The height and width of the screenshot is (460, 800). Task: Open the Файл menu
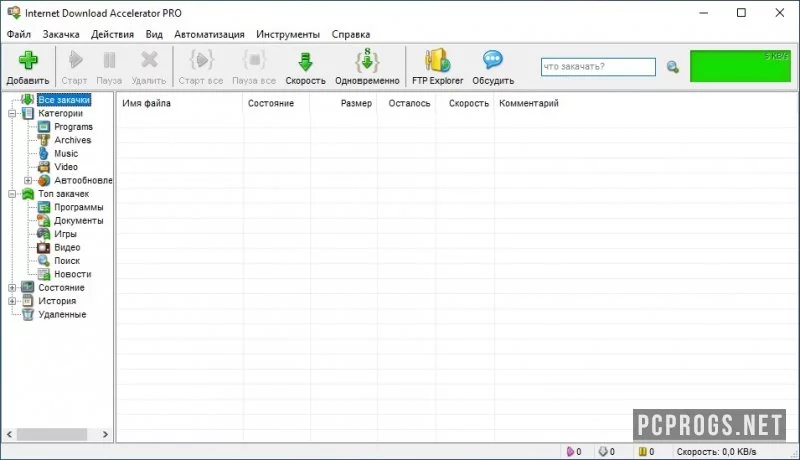(x=19, y=34)
